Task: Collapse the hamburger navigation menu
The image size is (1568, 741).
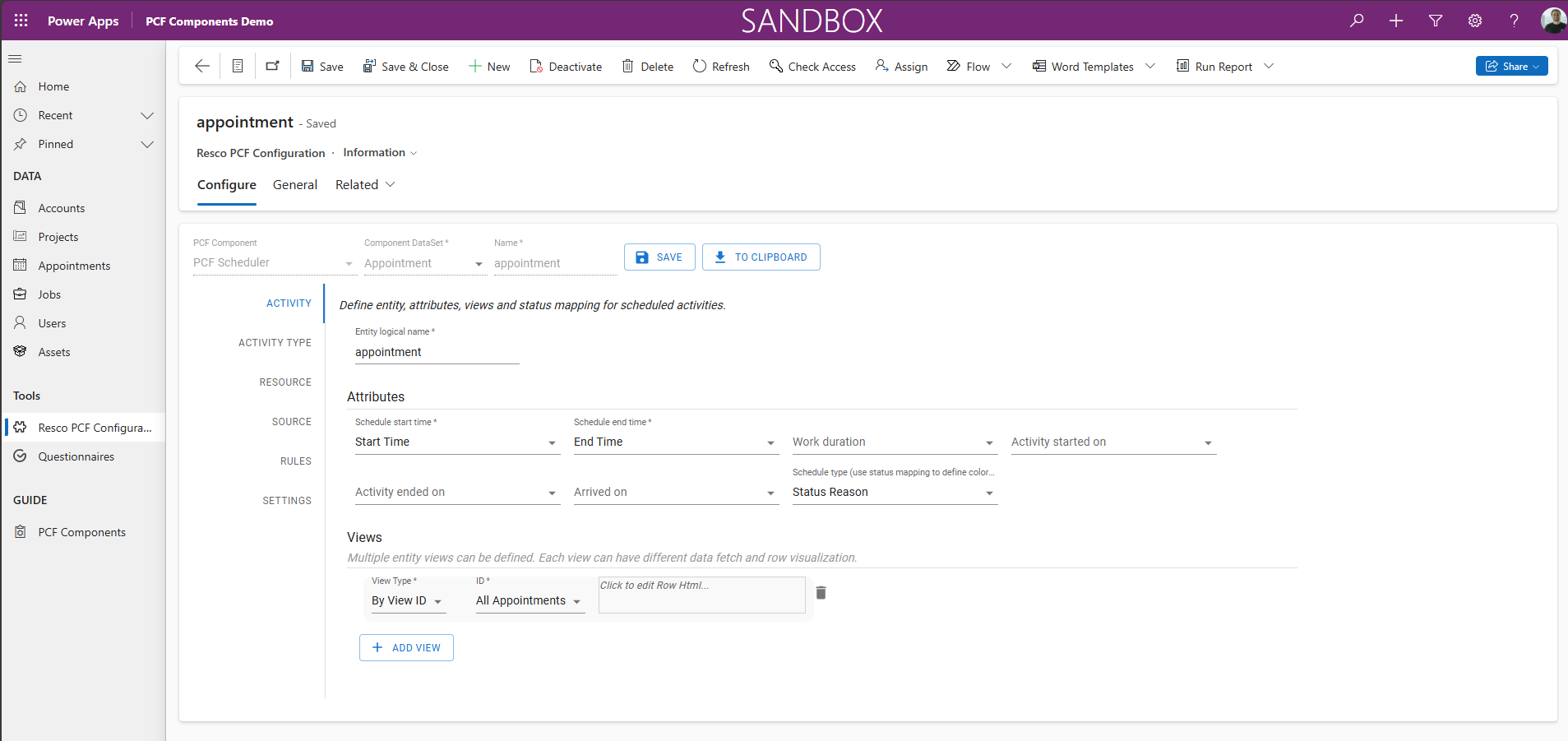Action: pyautogui.click(x=15, y=59)
